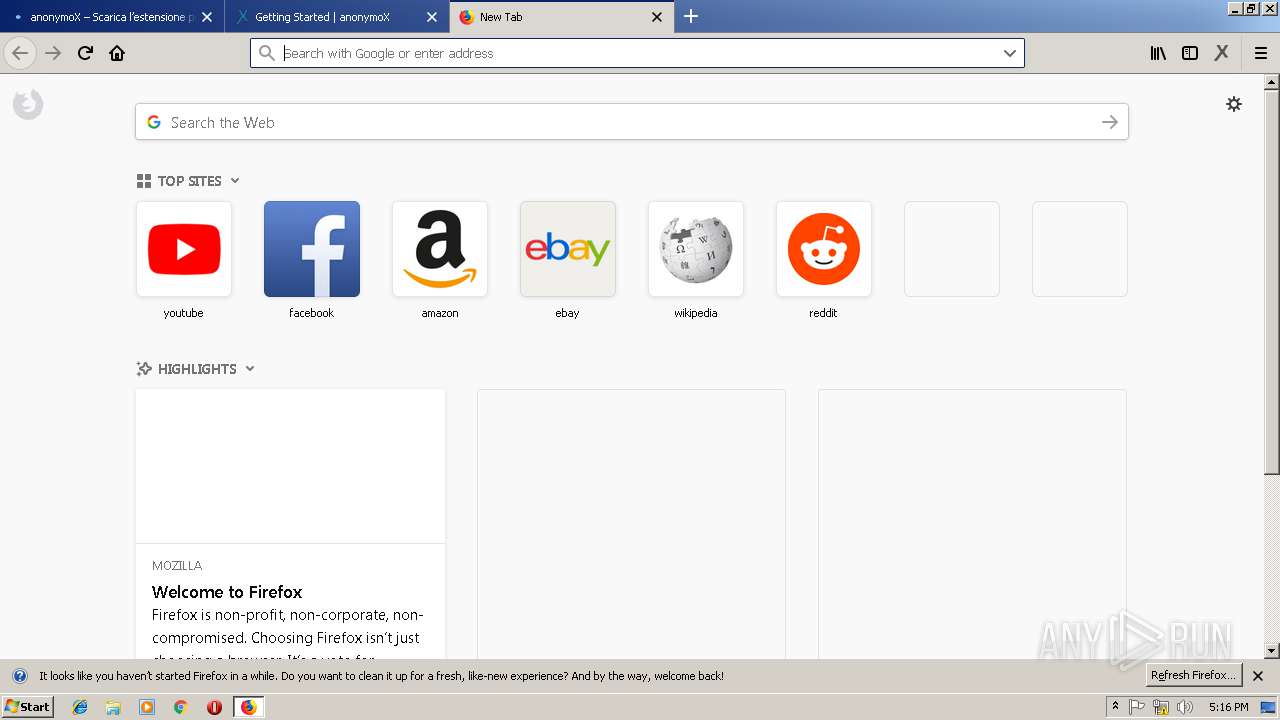Focus the address bar input
The width and height of the screenshot is (1280, 720).
click(x=635, y=53)
